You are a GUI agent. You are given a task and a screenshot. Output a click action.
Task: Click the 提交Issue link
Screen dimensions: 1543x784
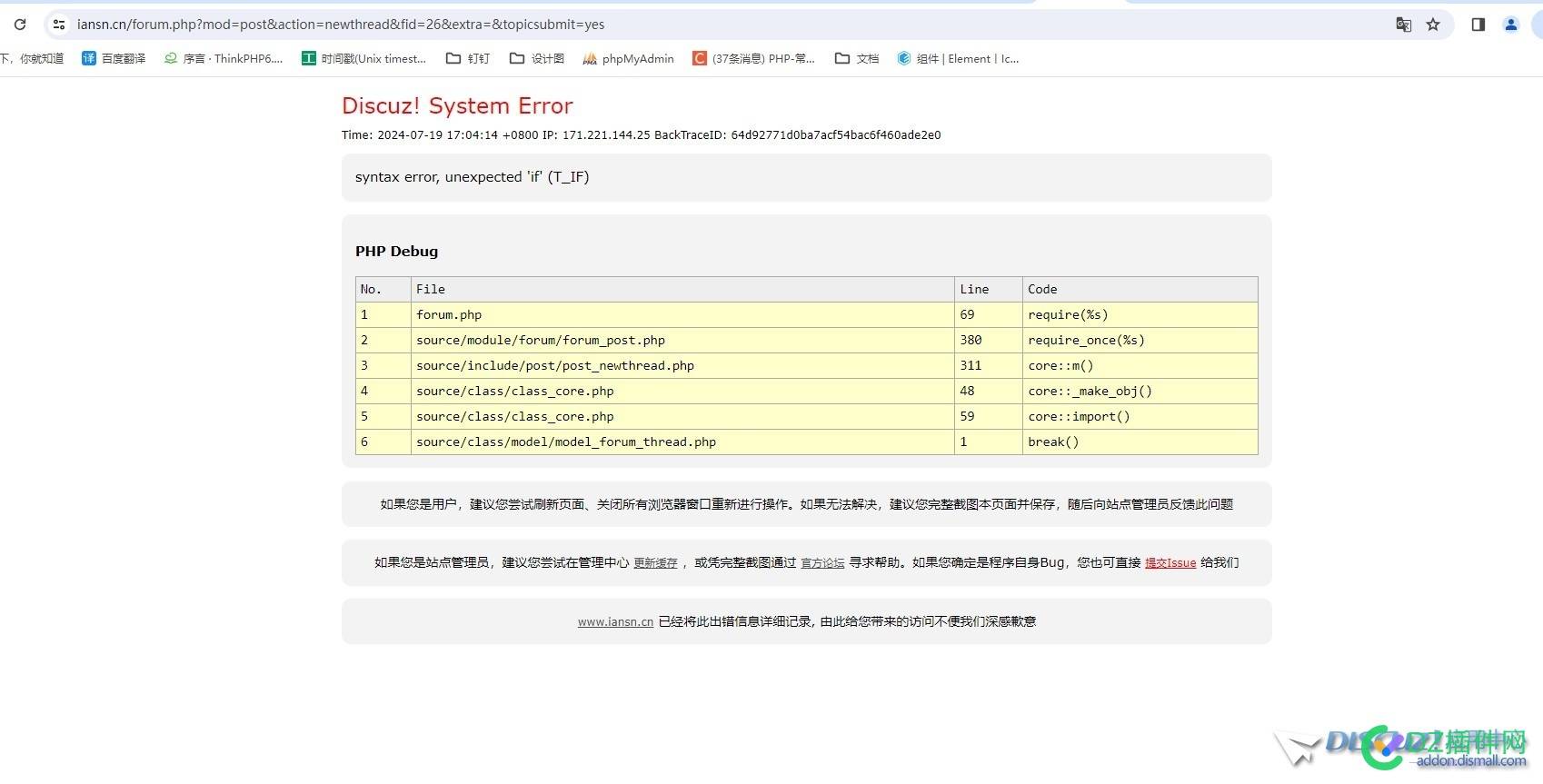coord(1170,563)
